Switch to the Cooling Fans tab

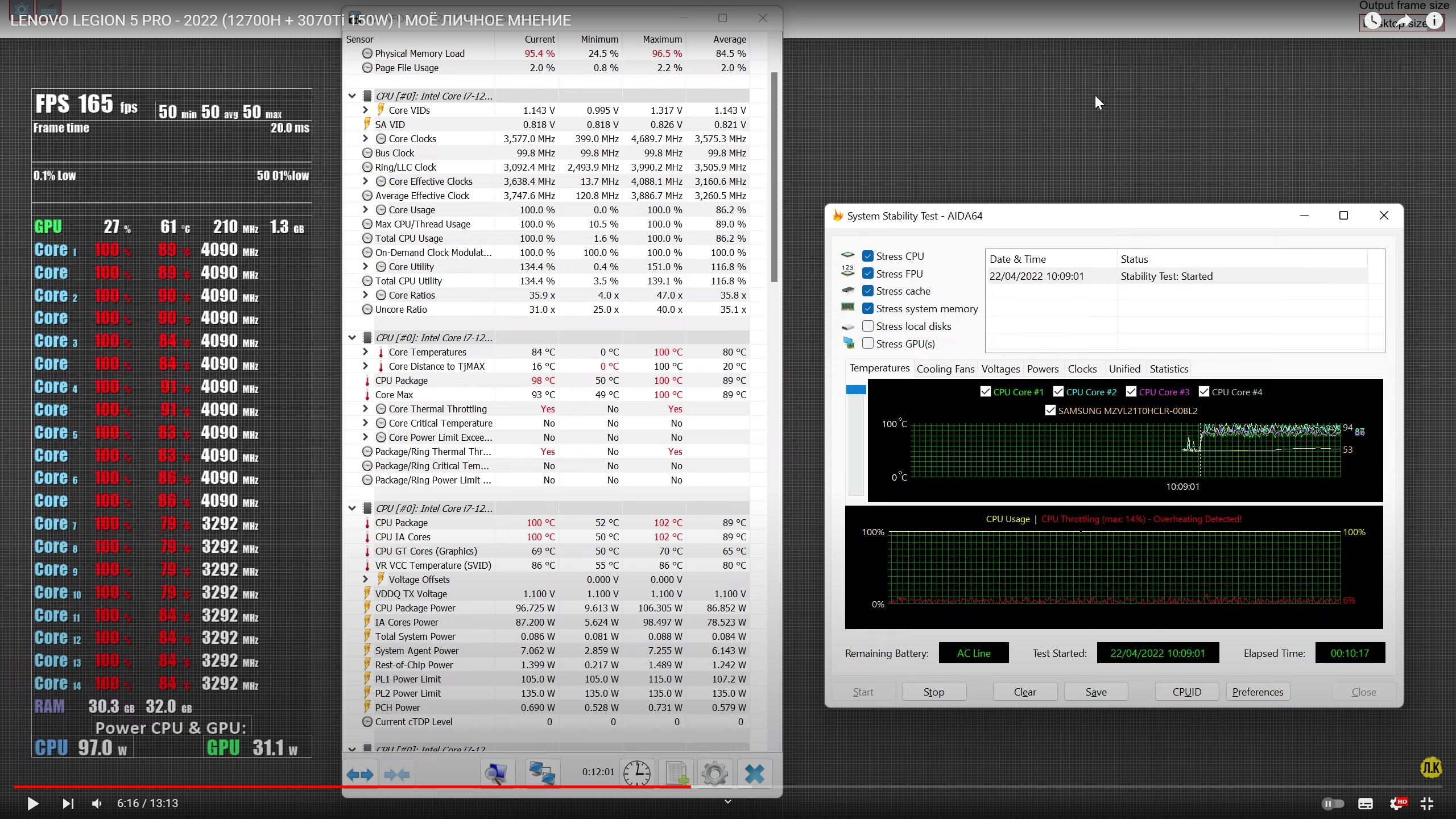click(x=945, y=369)
